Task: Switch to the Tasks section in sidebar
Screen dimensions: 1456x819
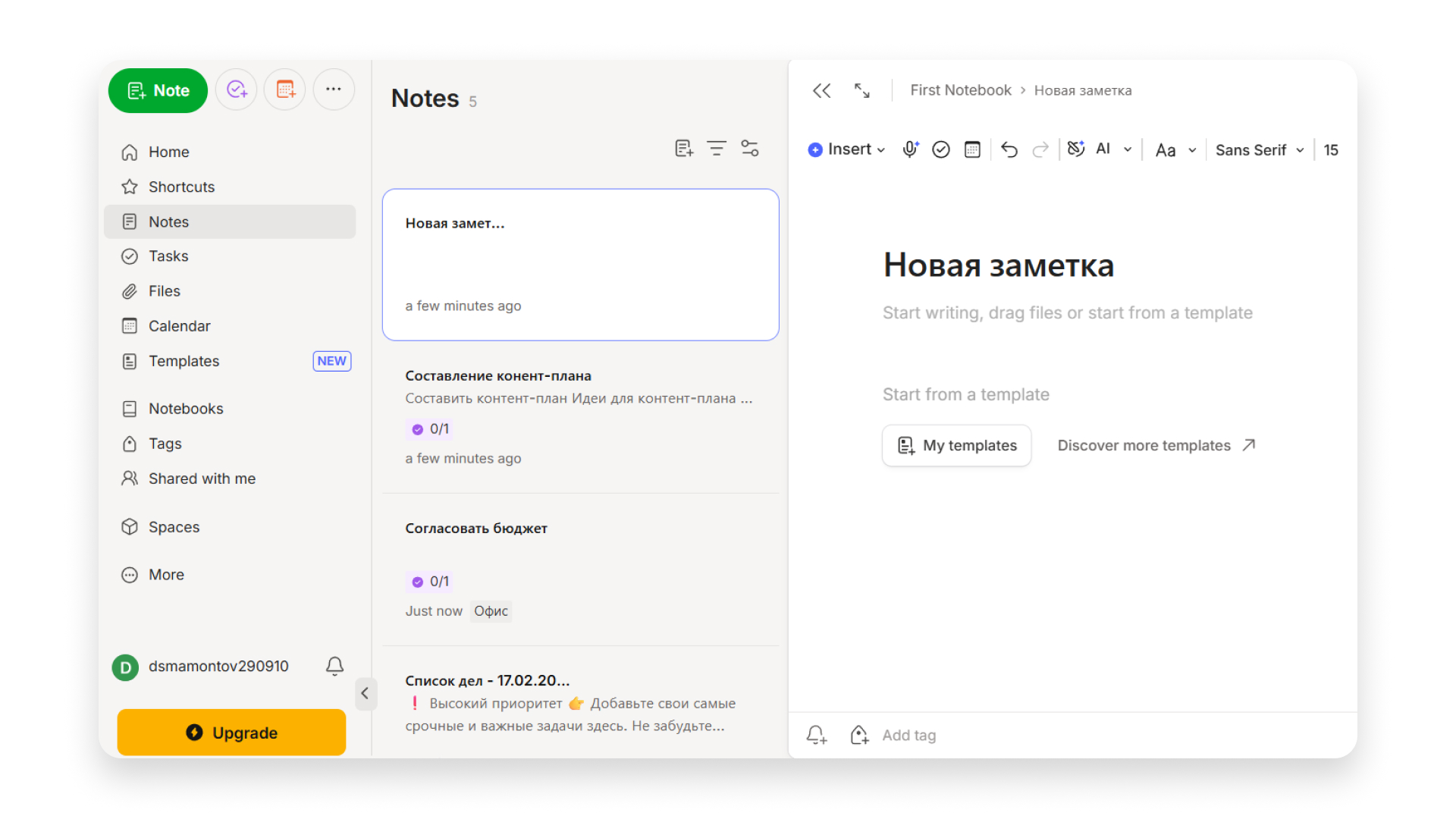Action: tap(168, 256)
